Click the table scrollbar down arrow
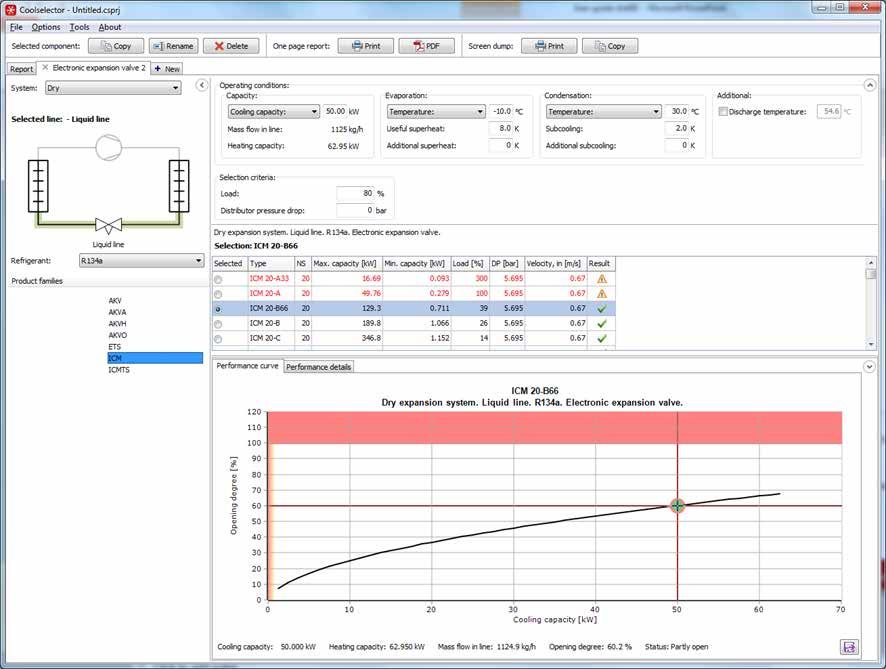 tap(871, 345)
